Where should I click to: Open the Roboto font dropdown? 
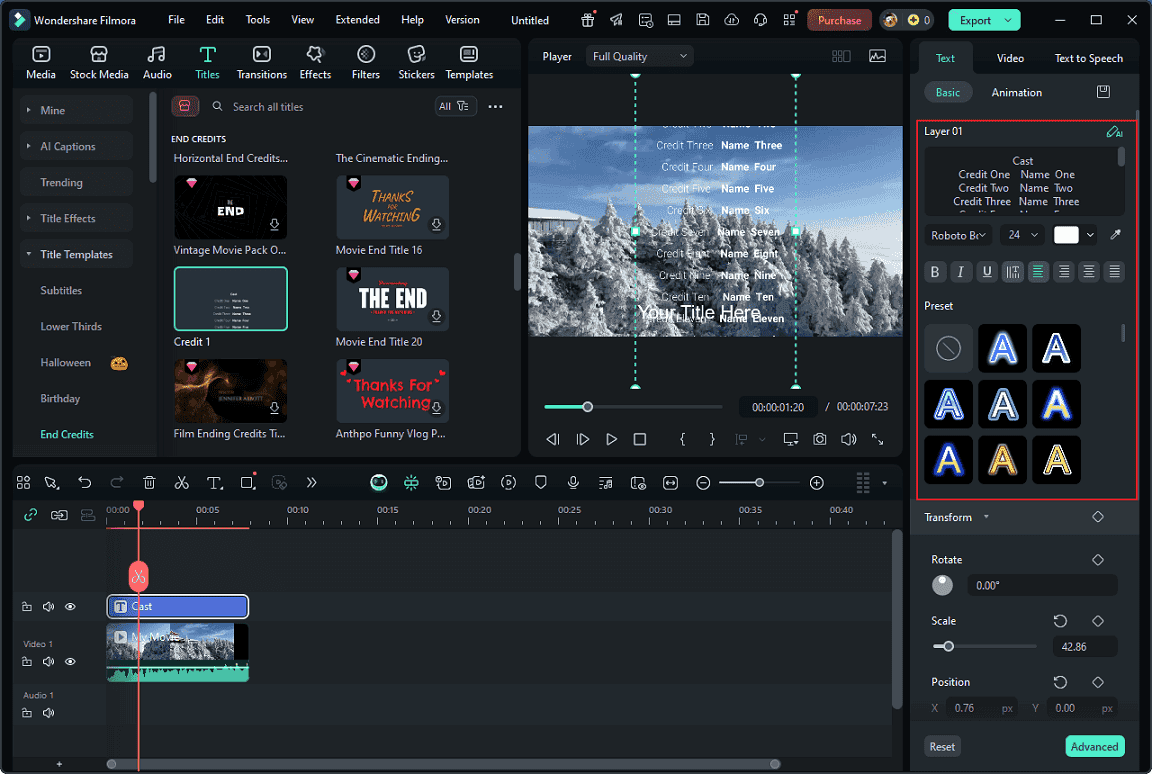pyautogui.click(x=957, y=234)
